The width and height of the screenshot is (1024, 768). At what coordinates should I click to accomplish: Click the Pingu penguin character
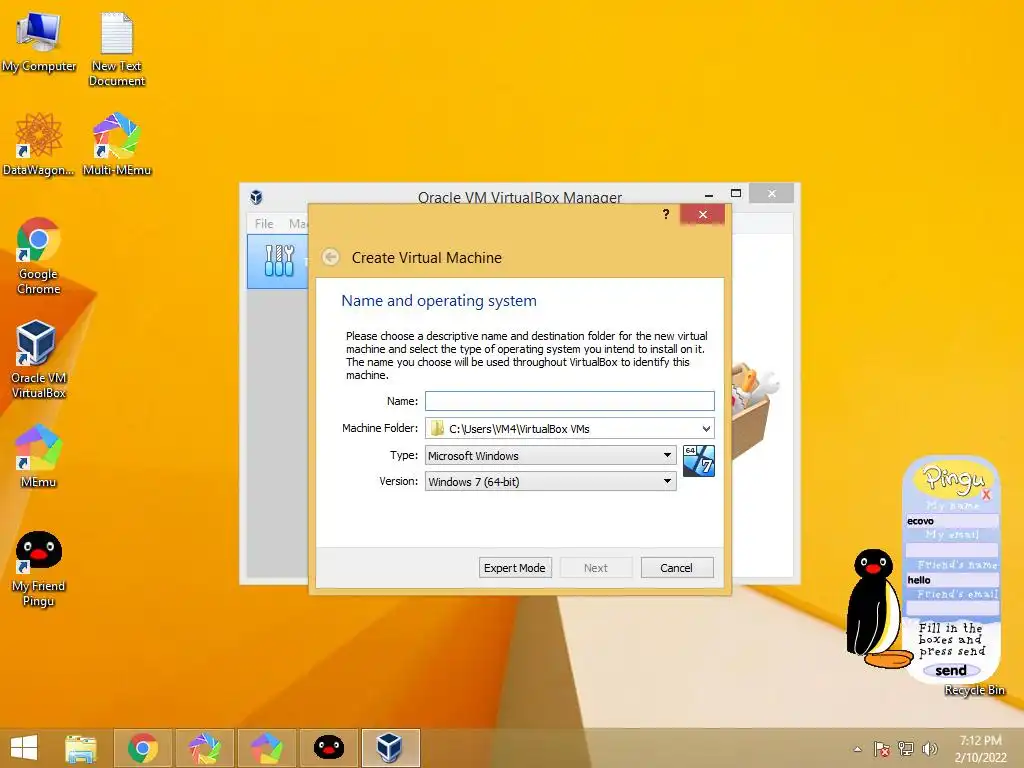(877, 609)
